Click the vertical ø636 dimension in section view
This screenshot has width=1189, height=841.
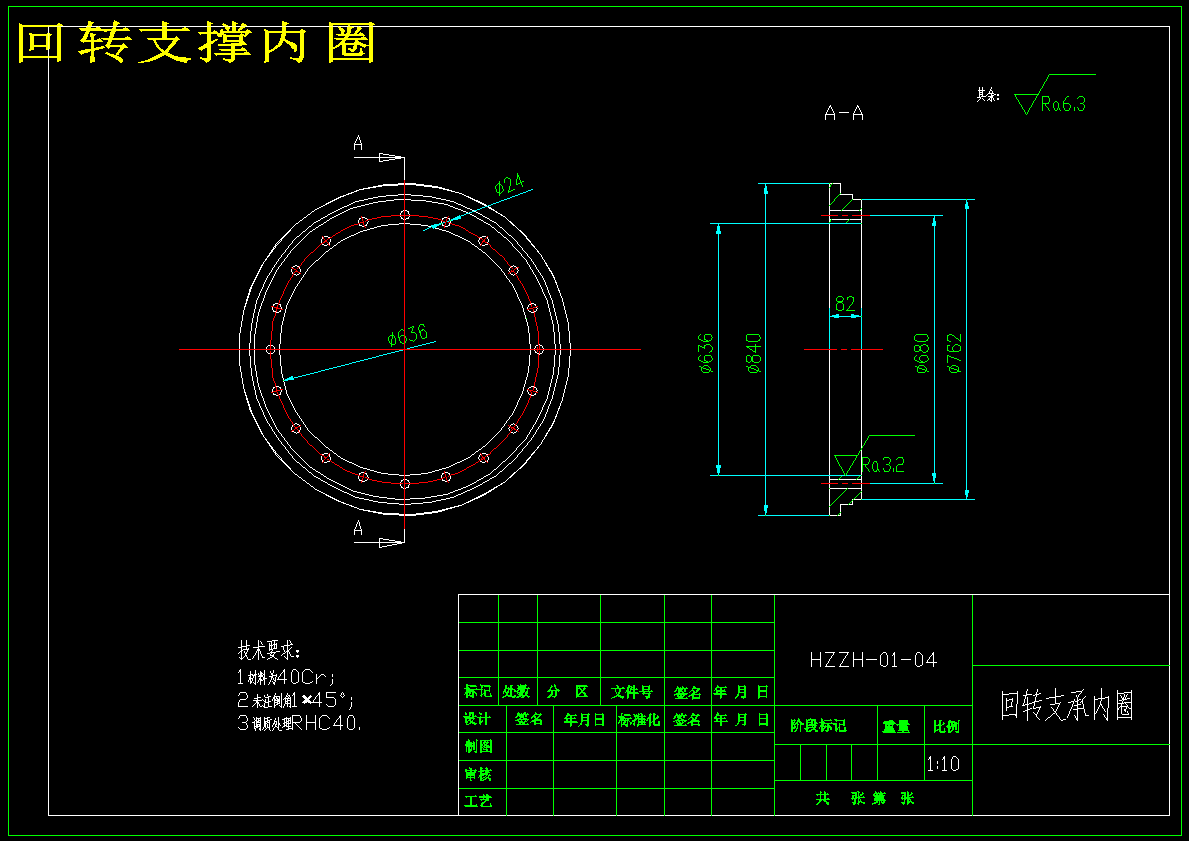(x=706, y=353)
